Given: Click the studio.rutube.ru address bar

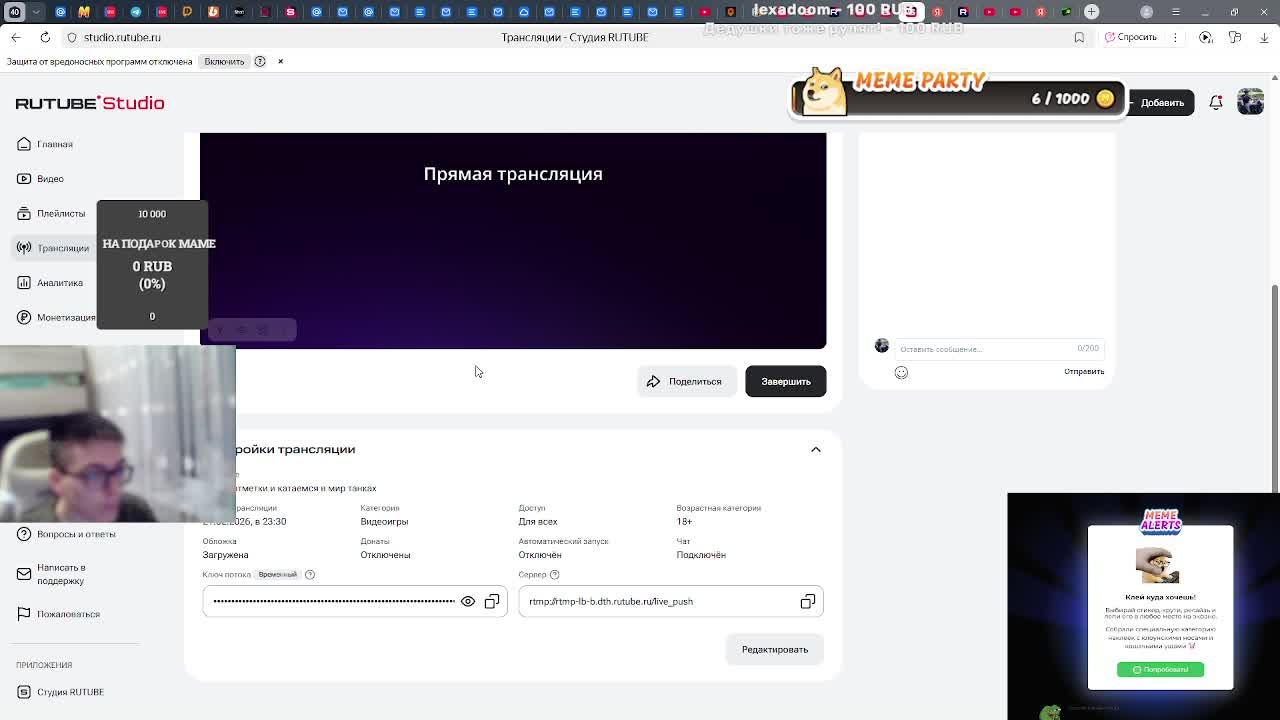Looking at the screenshot, I should pos(122,37).
